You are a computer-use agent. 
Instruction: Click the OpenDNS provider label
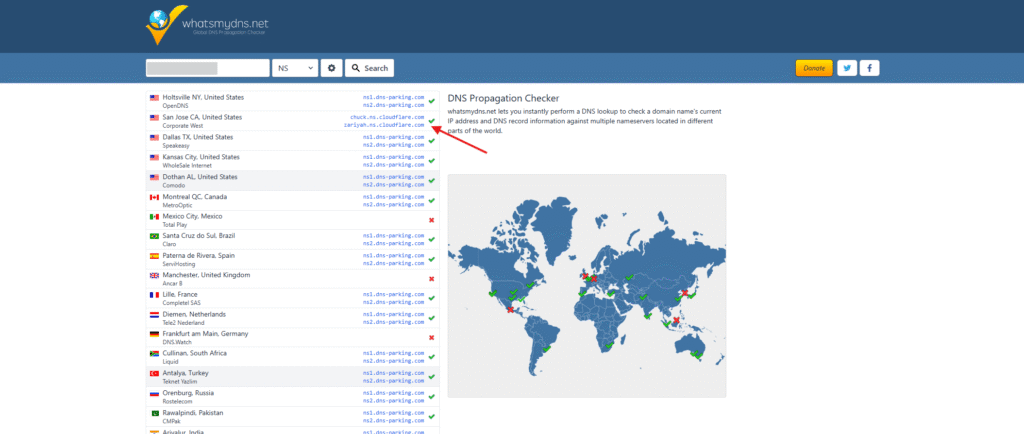click(x=175, y=106)
